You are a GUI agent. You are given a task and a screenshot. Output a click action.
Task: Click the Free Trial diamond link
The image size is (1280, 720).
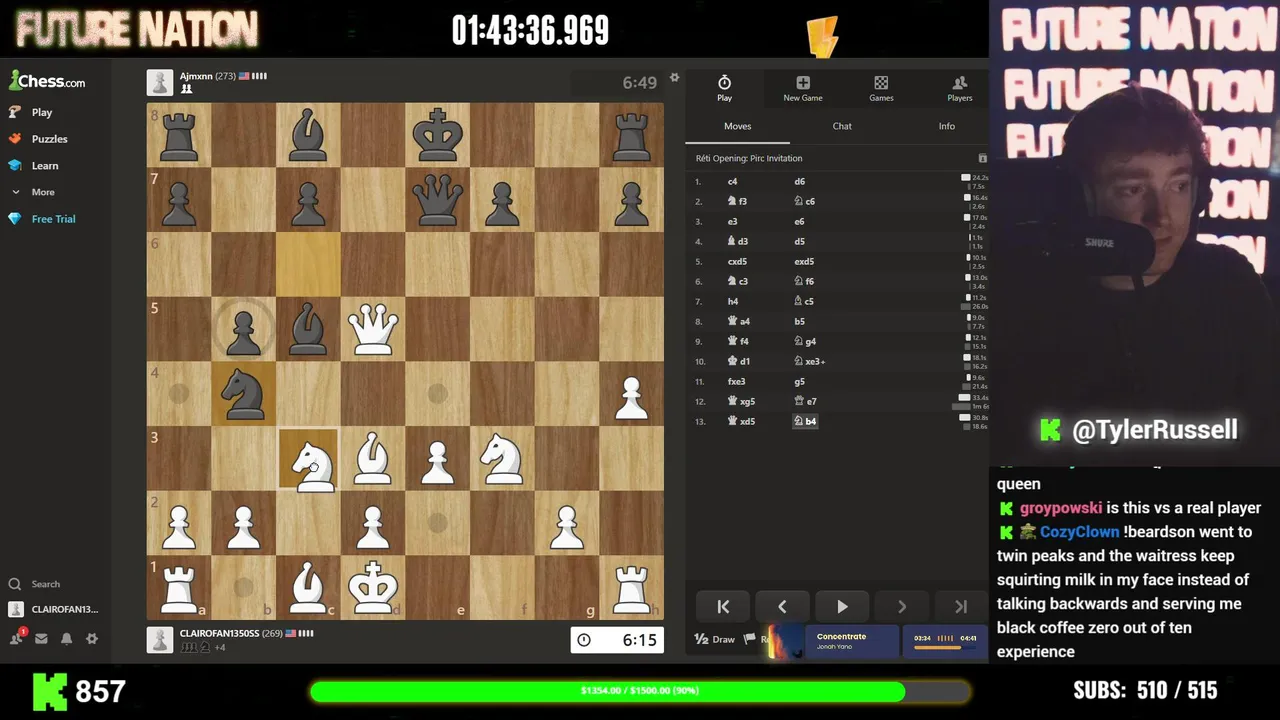[x=53, y=219]
